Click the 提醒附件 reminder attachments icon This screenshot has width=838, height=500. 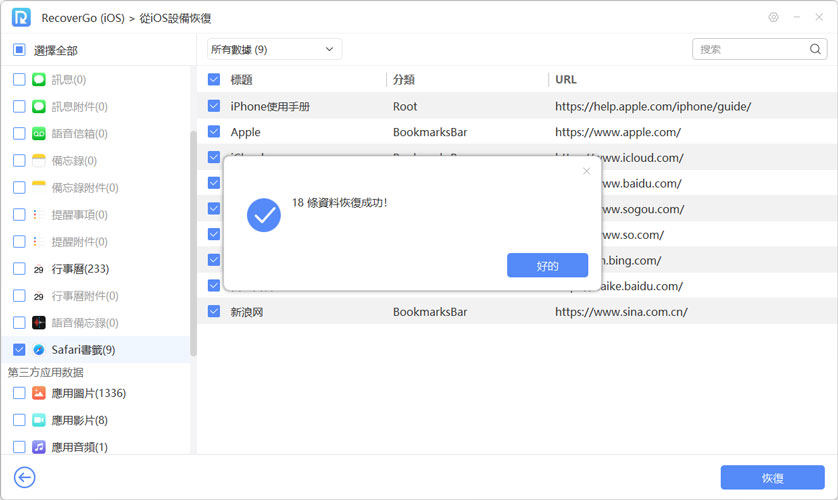(x=36, y=241)
